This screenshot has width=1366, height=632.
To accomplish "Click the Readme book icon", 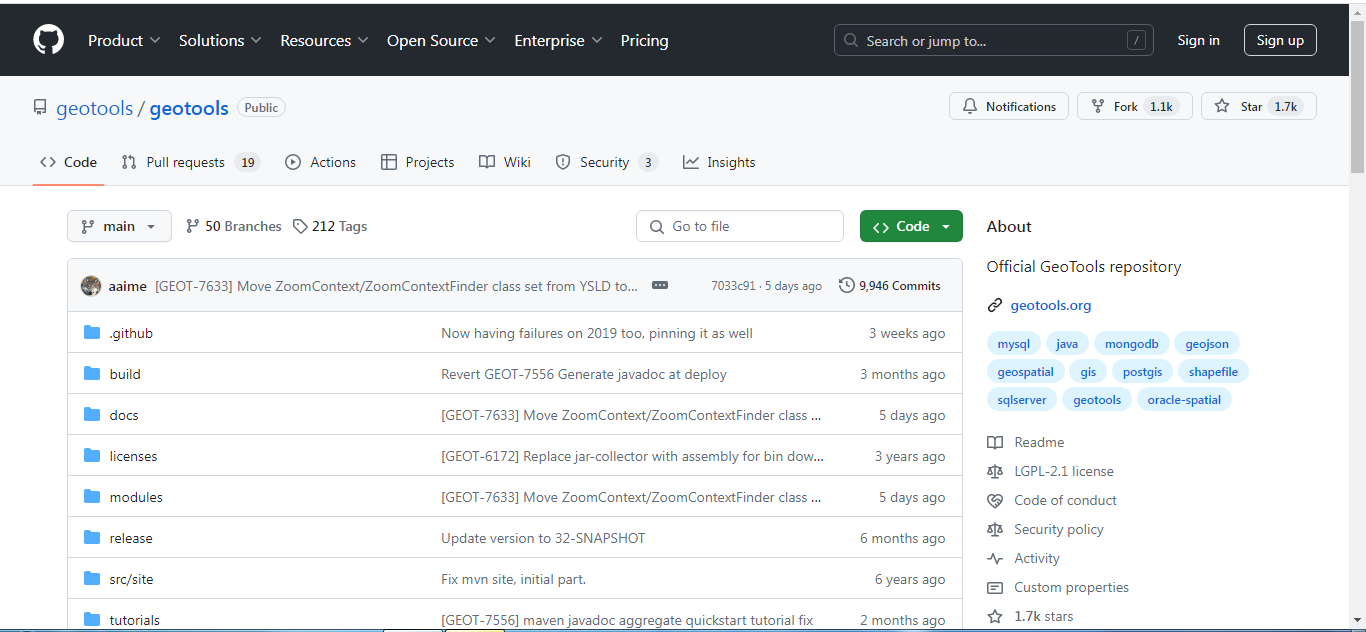I will (995, 443).
